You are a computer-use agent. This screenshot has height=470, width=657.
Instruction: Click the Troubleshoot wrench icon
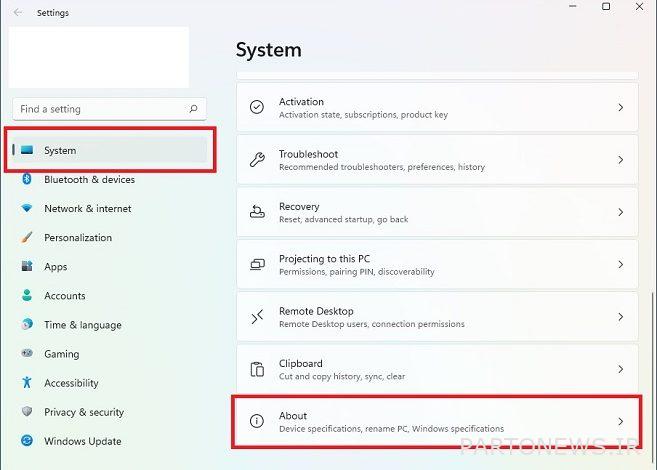(x=257, y=160)
